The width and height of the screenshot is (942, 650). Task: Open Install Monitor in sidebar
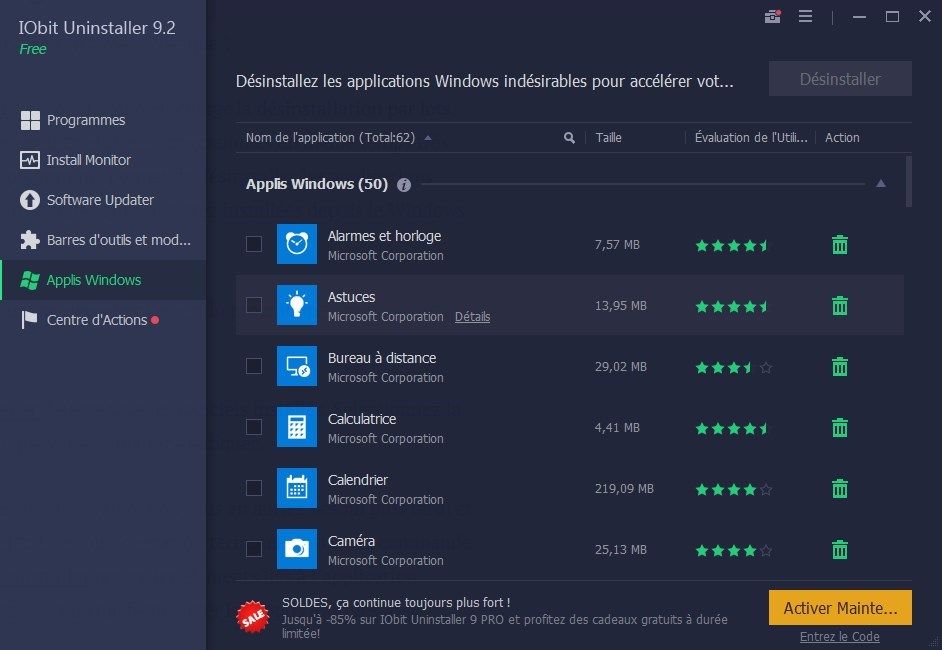[x=103, y=160]
